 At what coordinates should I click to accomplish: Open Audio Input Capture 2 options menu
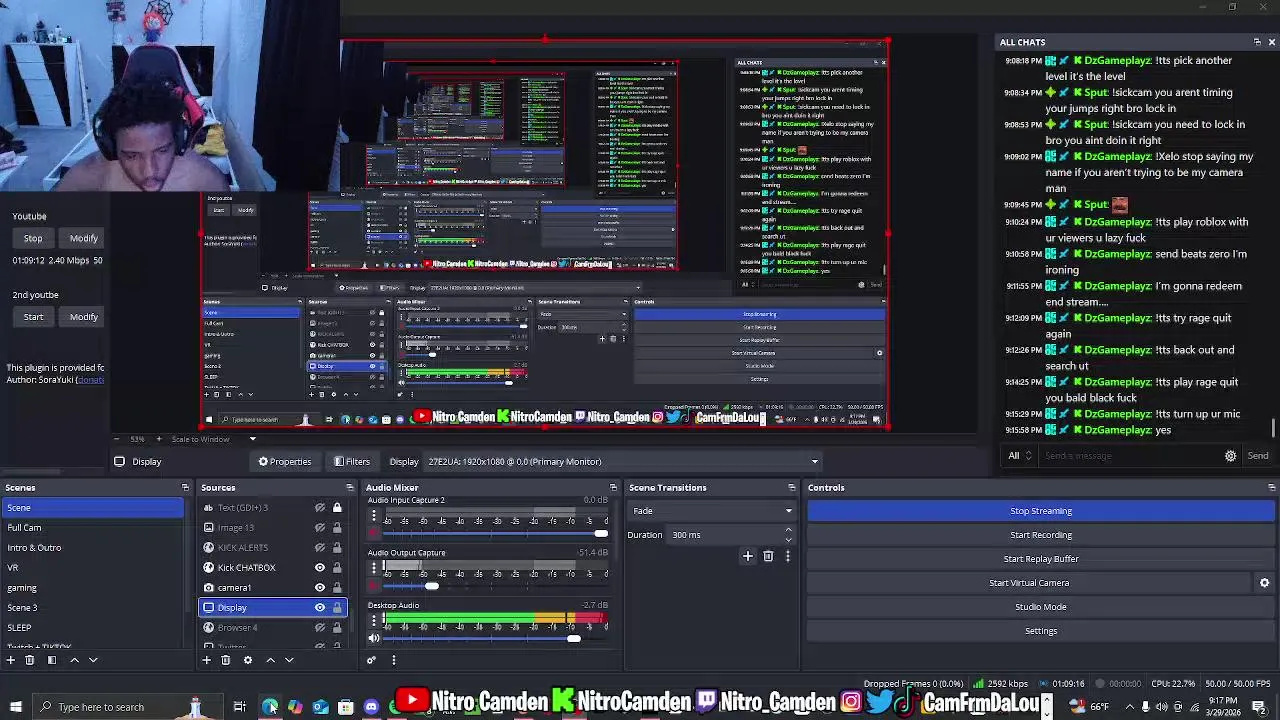374,516
